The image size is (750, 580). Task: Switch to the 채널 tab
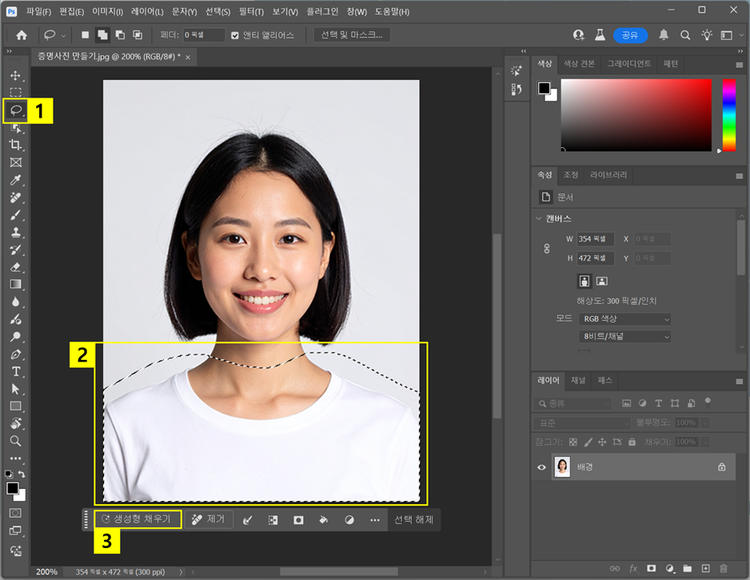click(x=578, y=381)
